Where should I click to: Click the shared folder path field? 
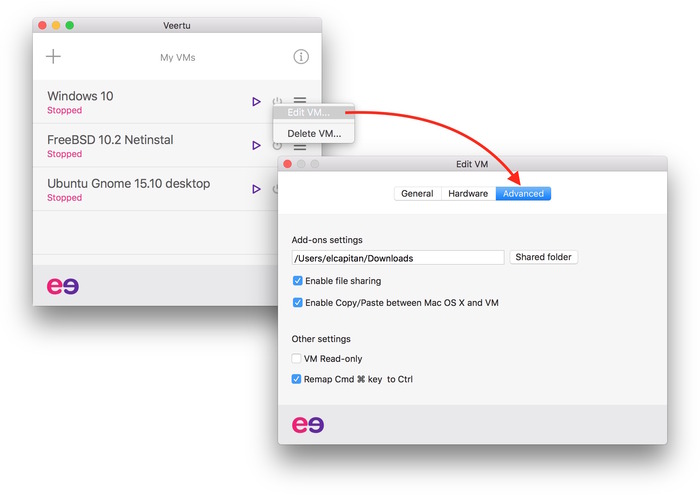point(398,258)
